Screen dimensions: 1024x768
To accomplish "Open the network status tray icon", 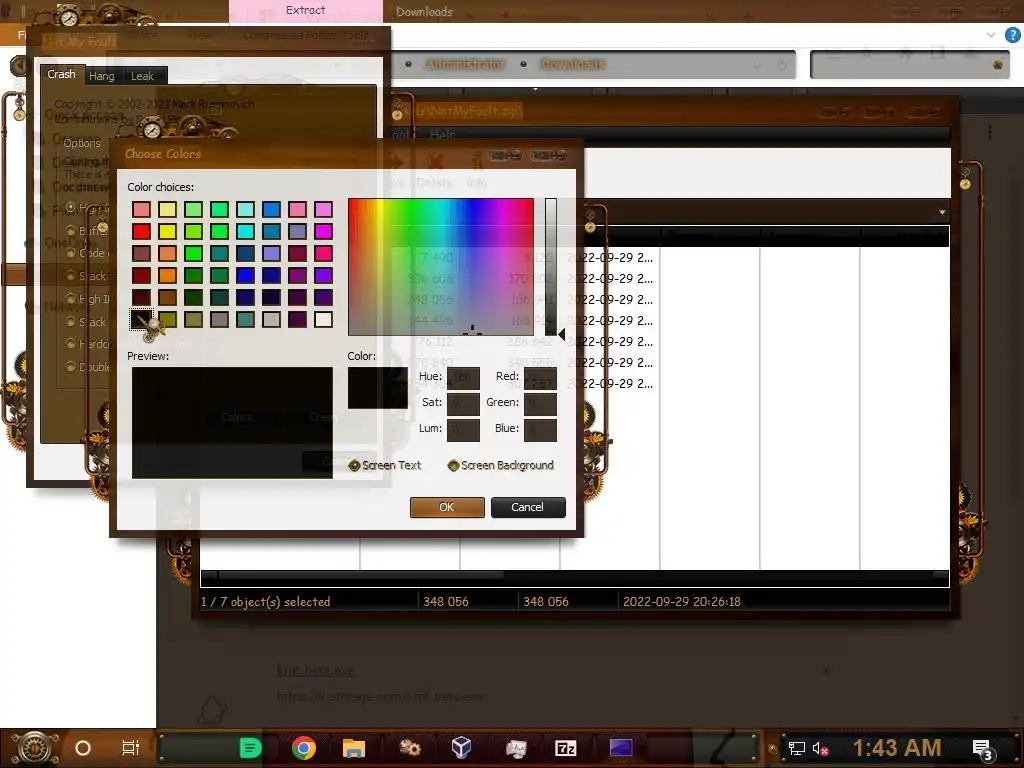I will point(797,748).
